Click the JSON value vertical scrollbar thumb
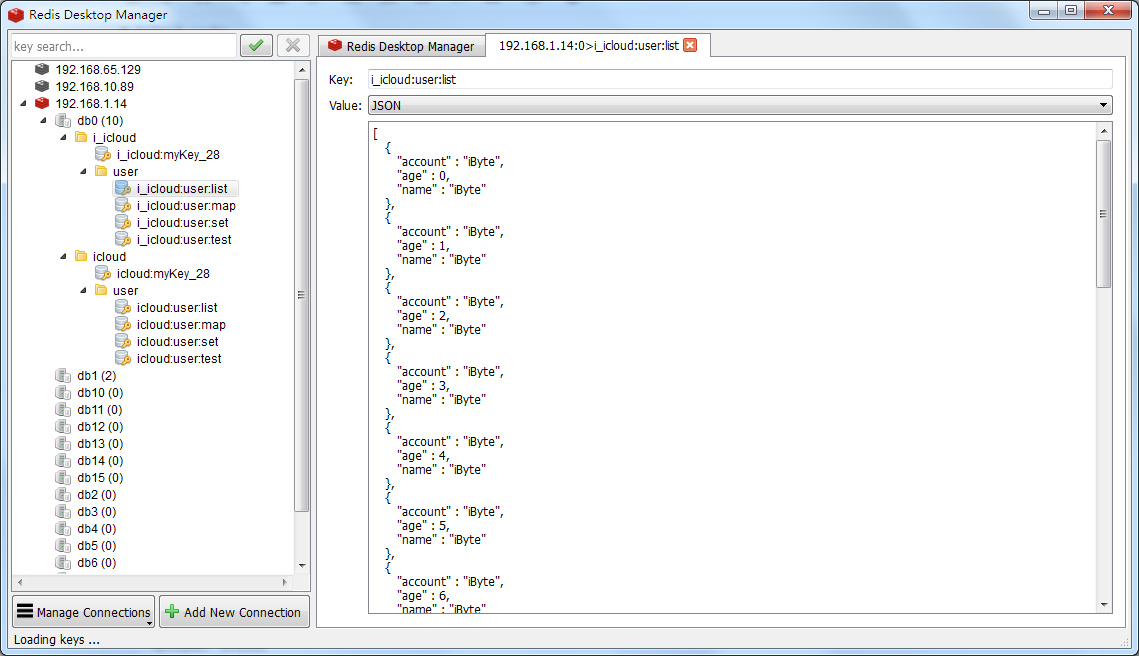This screenshot has width=1139, height=656. point(1103,214)
